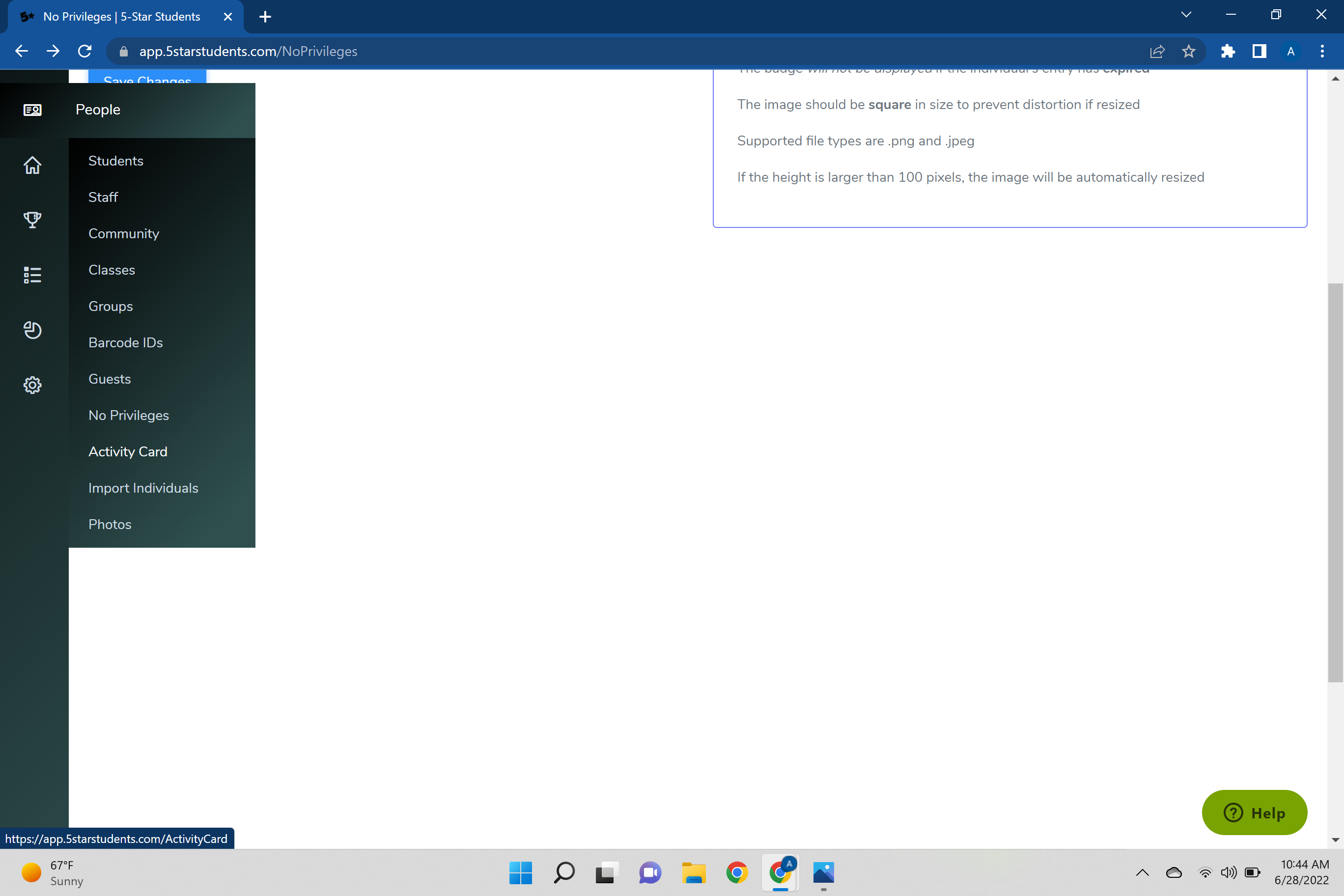Open the Barcode IDs menu item

pos(126,342)
